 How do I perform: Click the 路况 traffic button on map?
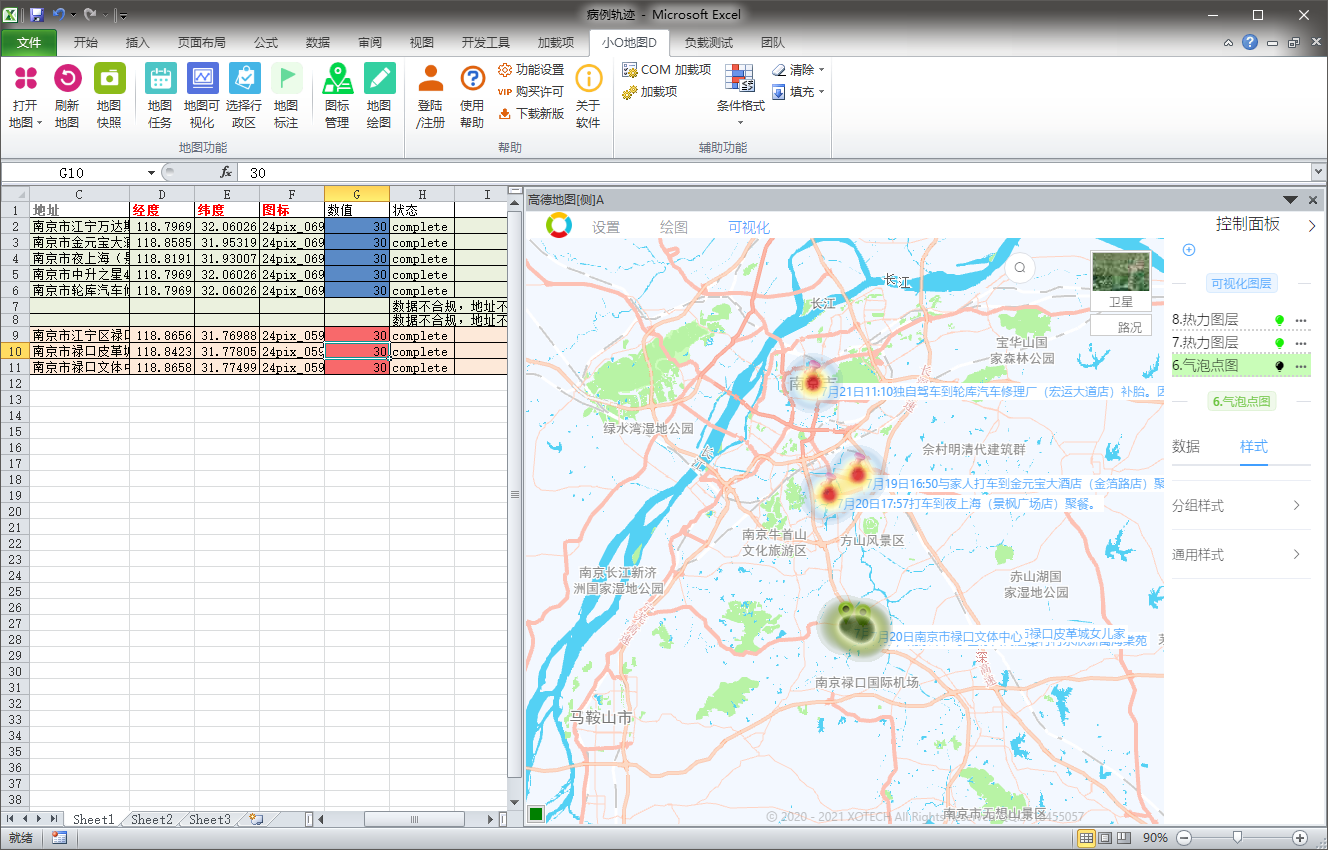click(x=1120, y=327)
